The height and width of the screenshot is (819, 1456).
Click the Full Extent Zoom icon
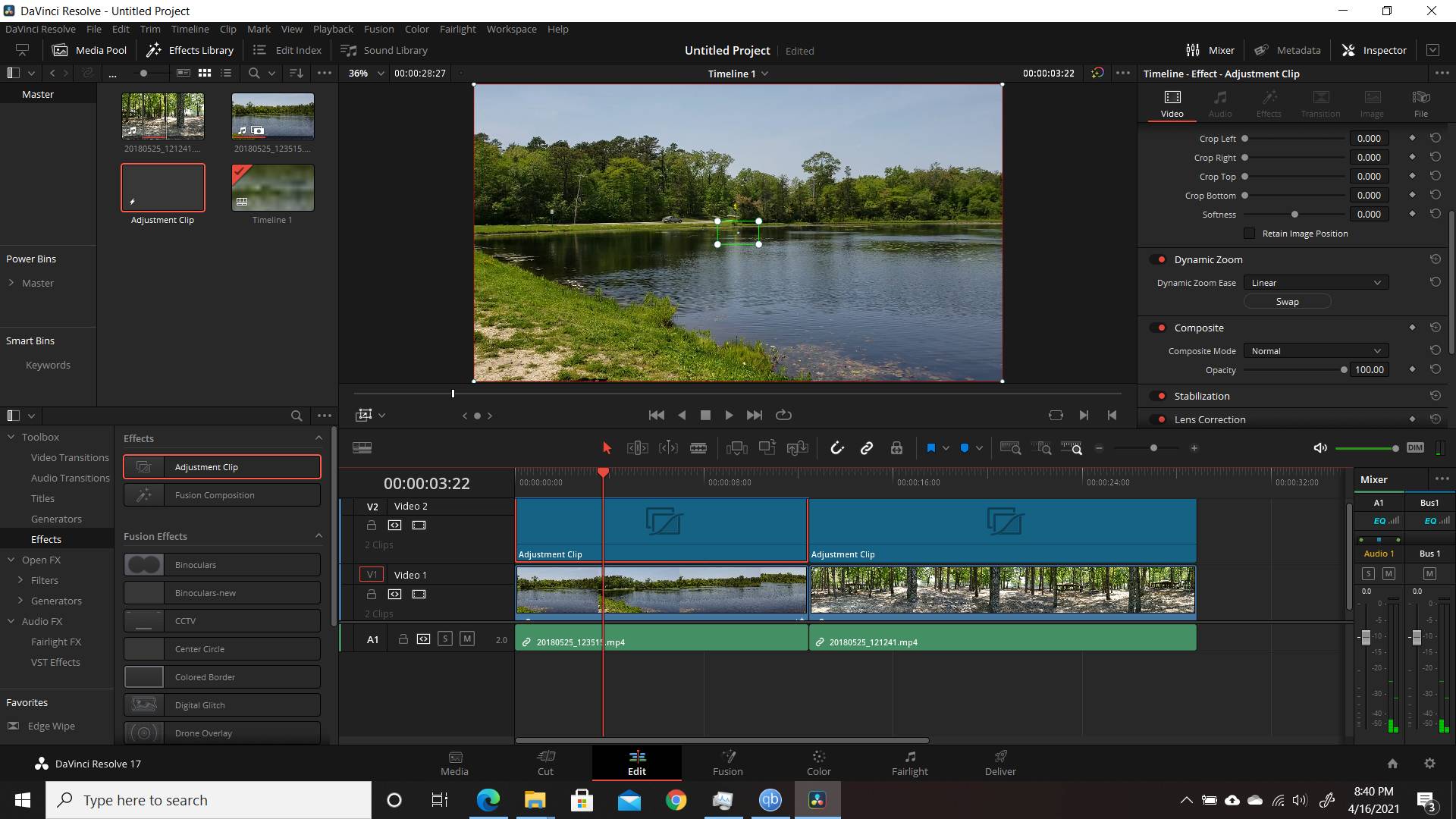click(1010, 448)
